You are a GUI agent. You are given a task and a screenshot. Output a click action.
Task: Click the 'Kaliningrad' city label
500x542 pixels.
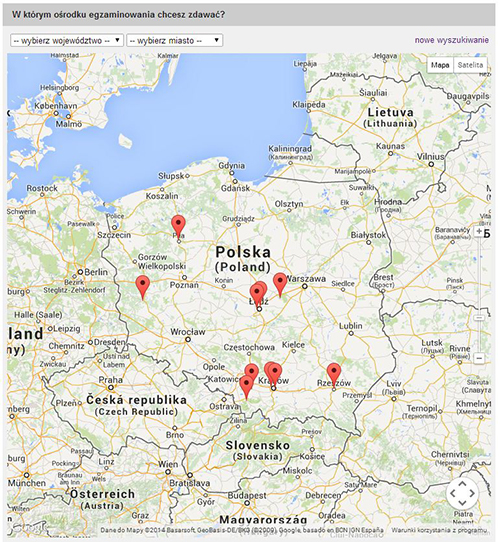(x=290, y=149)
